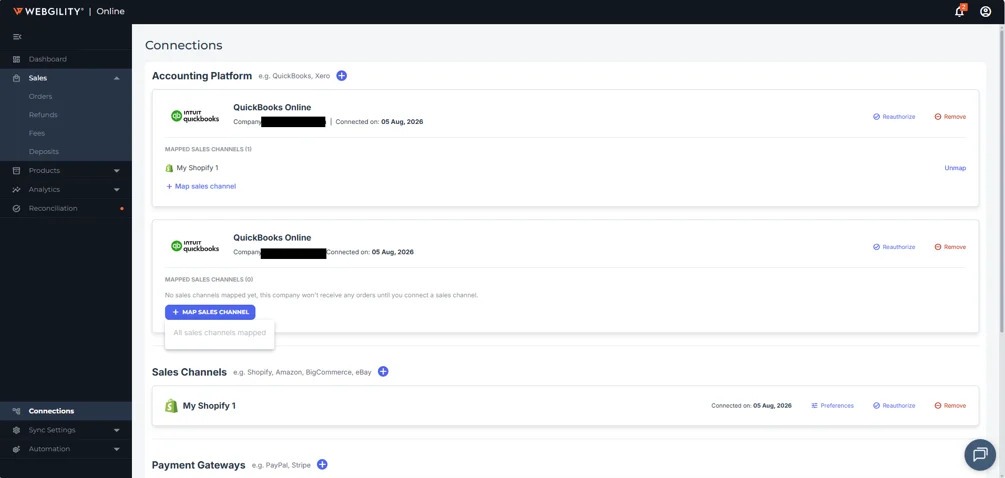
Task: Click the Sync Settings gear icon
Action: (x=17, y=430)
